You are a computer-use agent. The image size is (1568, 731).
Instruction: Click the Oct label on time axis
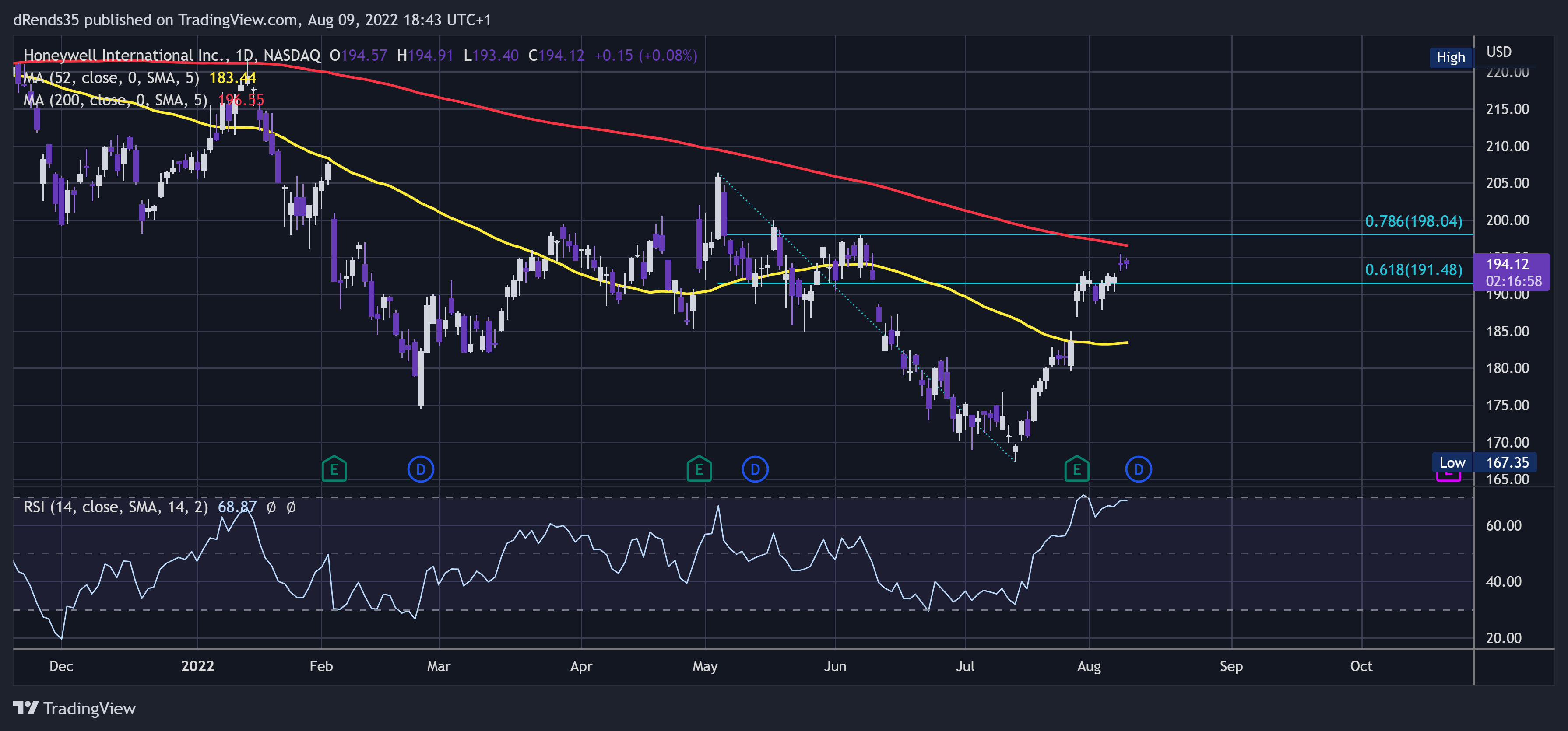pos(1361,666)
